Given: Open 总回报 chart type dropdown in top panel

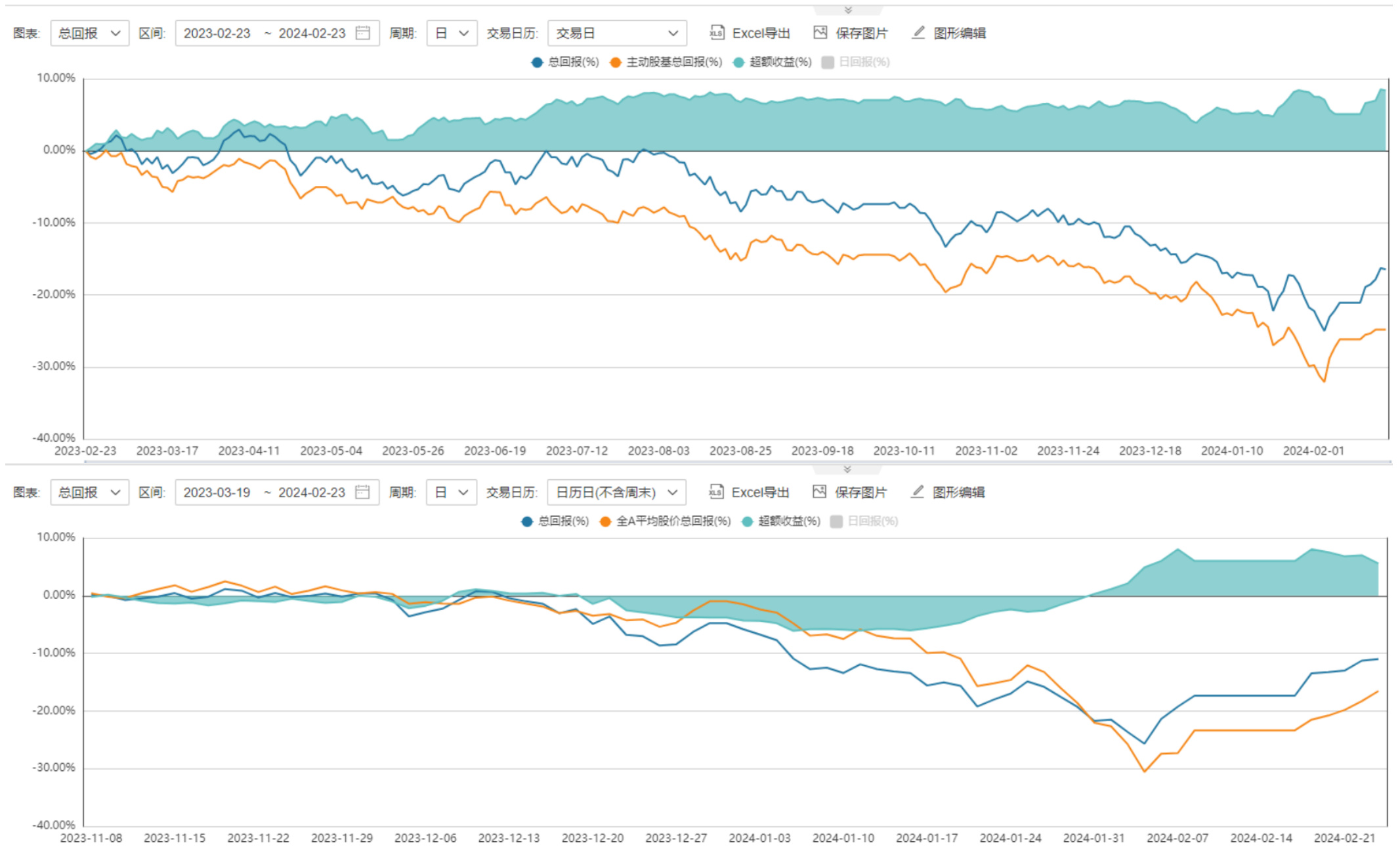Looking at the screenshot, I should point(89,33).
